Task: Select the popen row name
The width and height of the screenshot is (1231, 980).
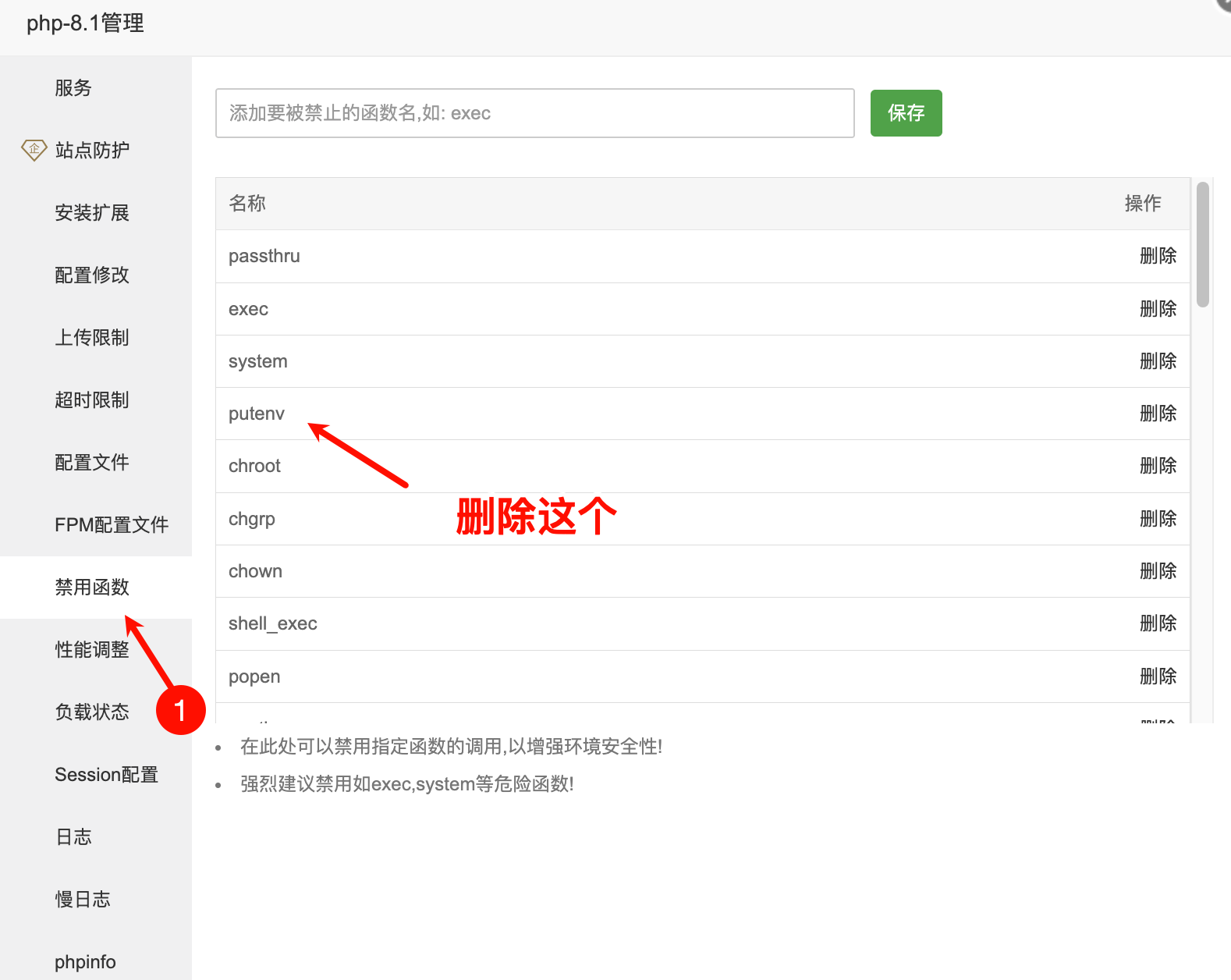Action: 254,676
